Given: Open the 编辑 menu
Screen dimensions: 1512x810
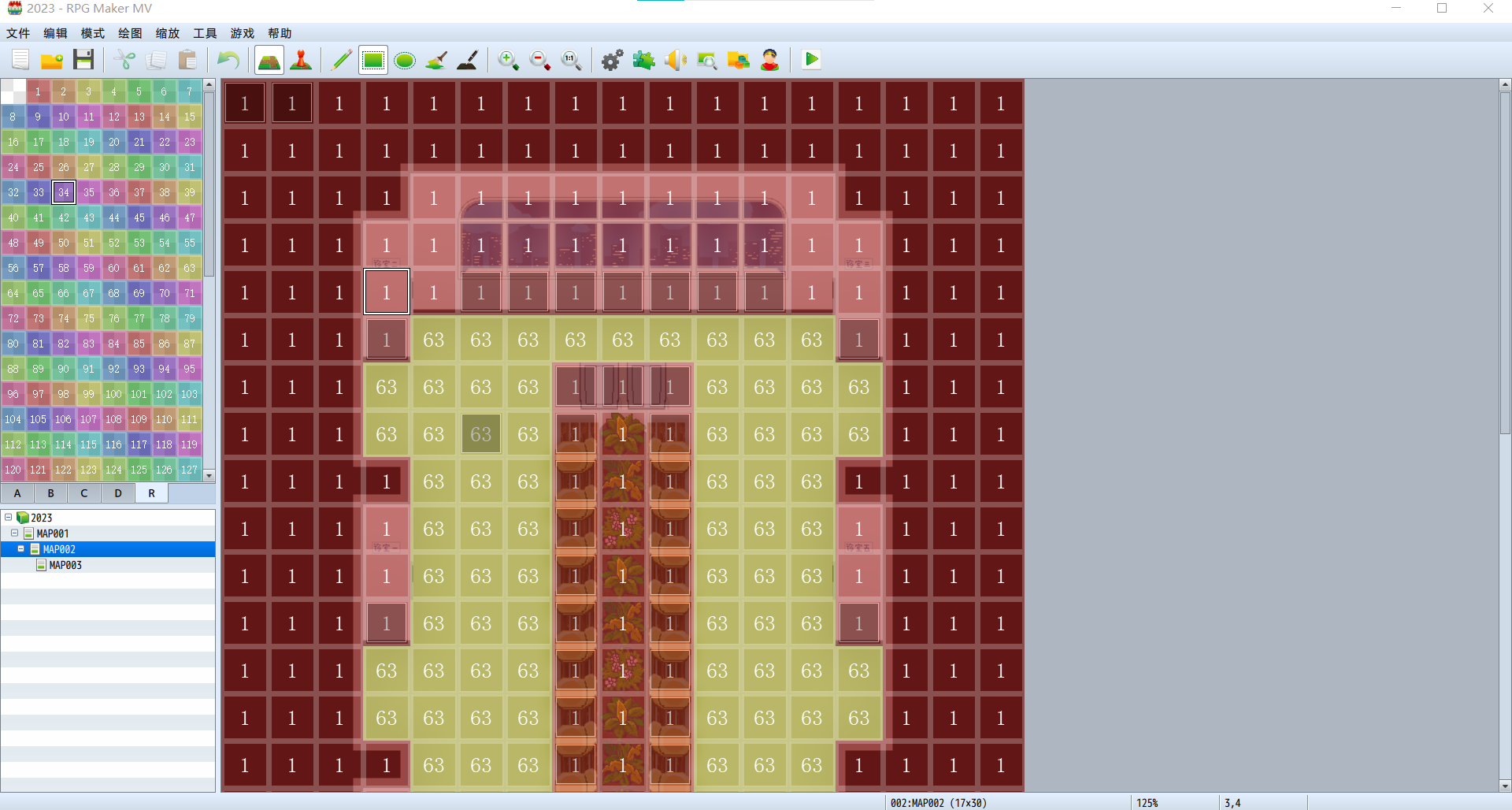Looking at the screenshot, I should [x=55, y=33].
